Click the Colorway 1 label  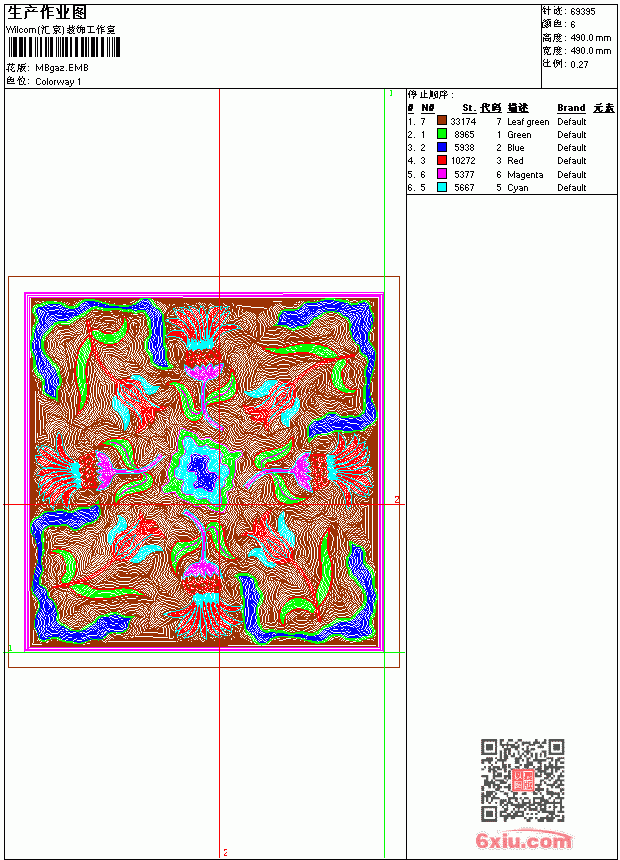pyautogui.click(x=58, y=82)
